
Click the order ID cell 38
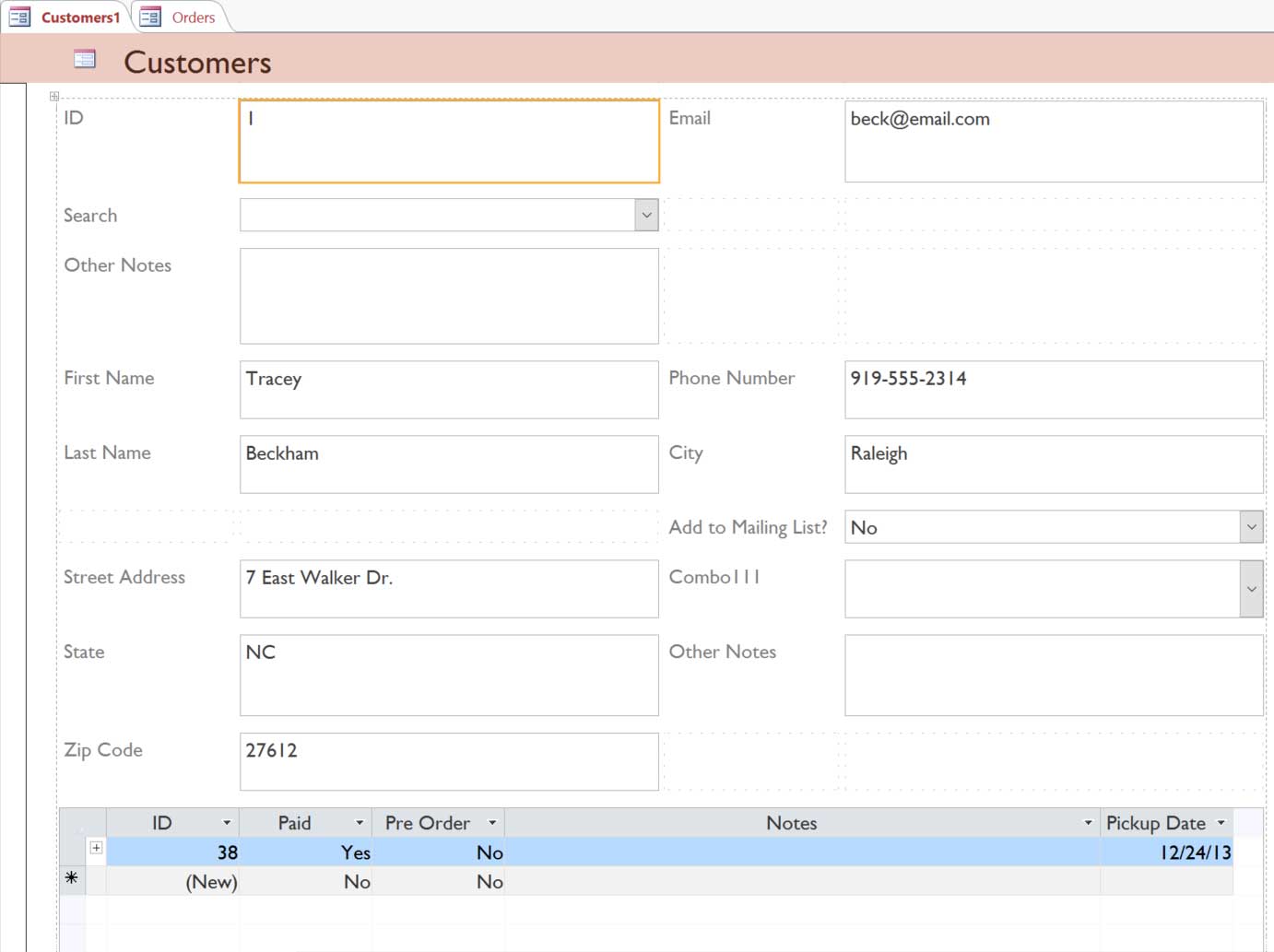[173, 852]
